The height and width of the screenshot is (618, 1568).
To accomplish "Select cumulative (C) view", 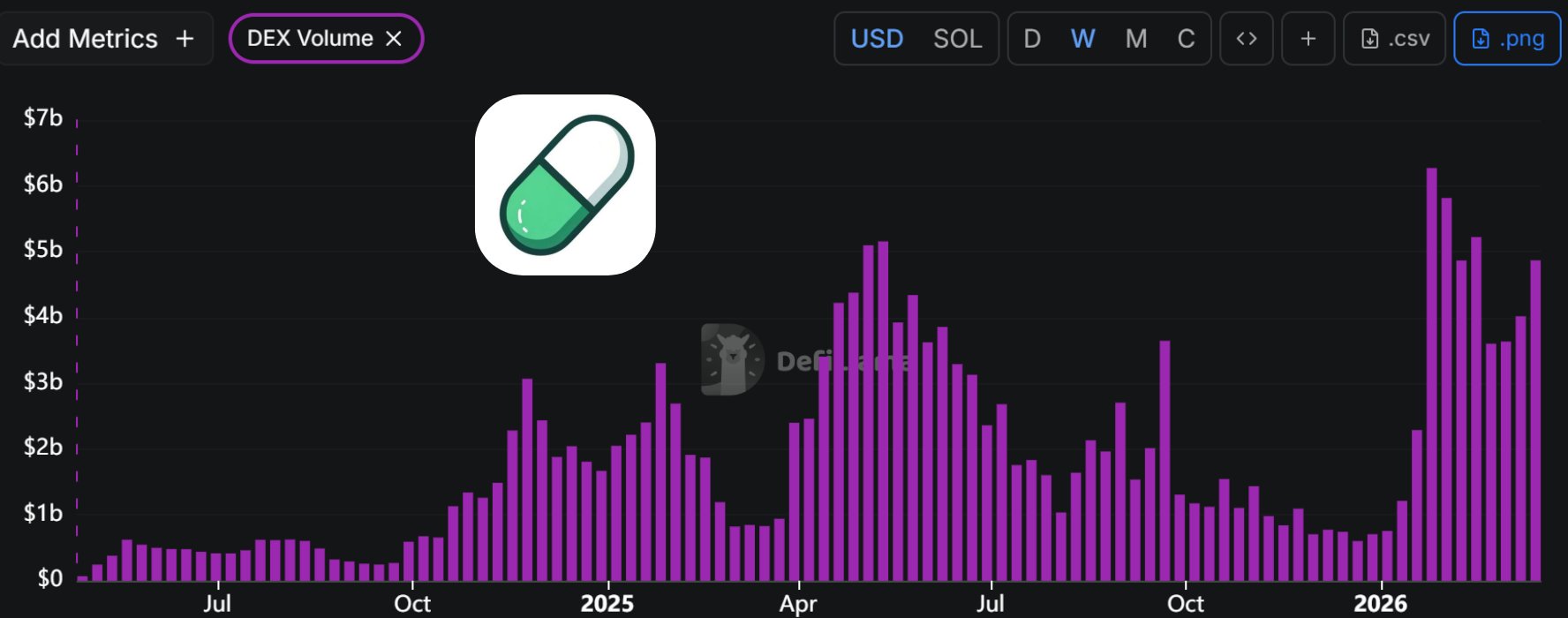I will click(x=1186, y=39).
